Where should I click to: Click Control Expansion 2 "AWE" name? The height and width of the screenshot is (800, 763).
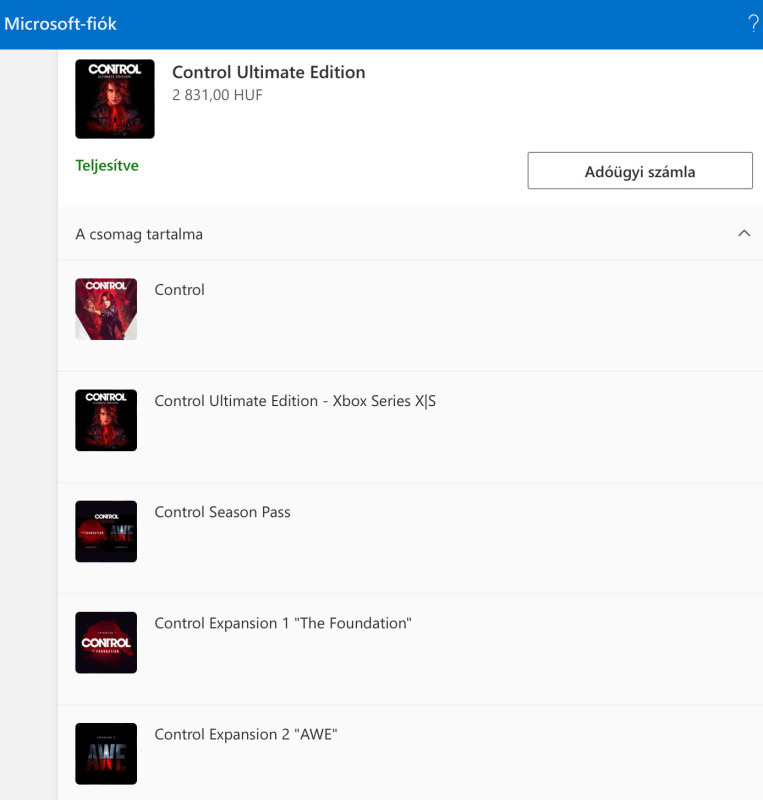(246, 735)
